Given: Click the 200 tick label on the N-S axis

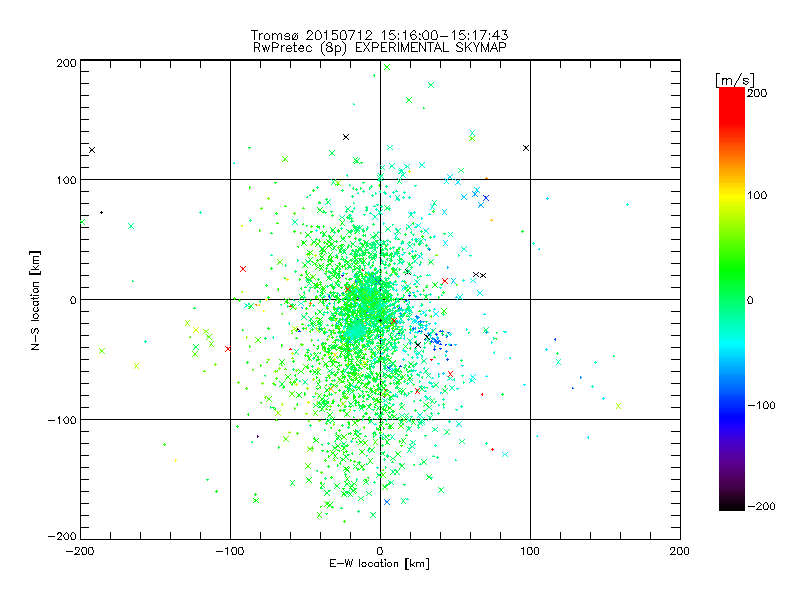Looking at the screenshot, I should [66, 63].
